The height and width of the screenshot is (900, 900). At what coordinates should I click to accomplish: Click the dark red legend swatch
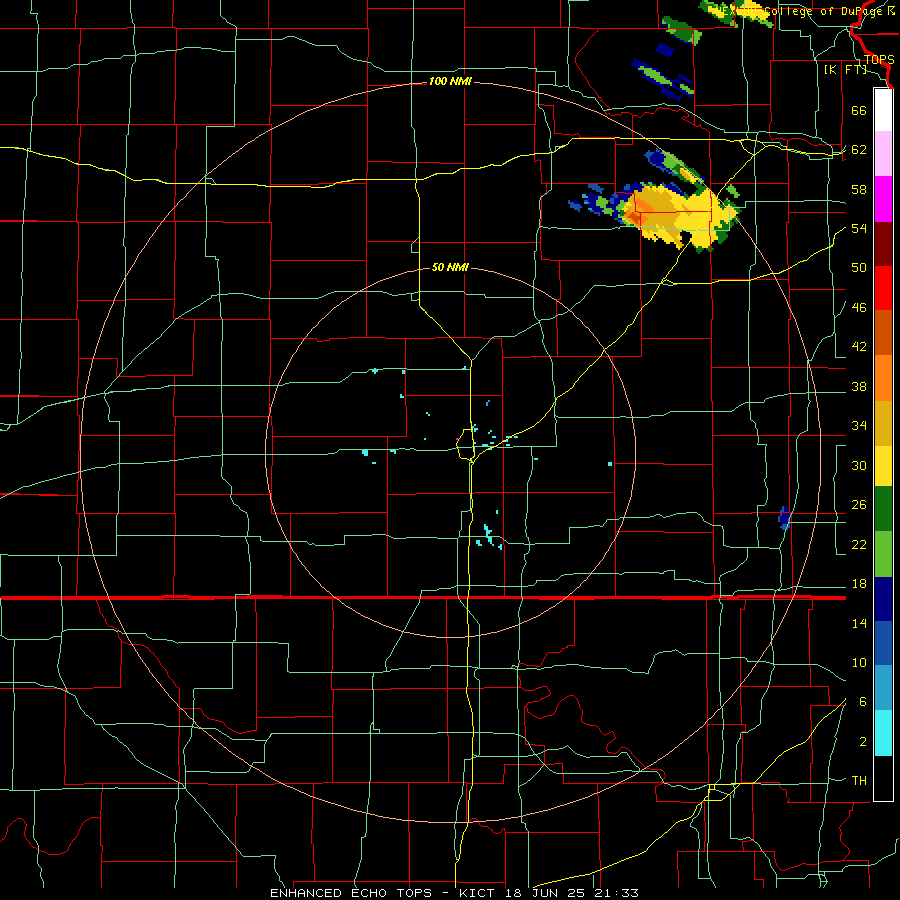coord(883,244)
